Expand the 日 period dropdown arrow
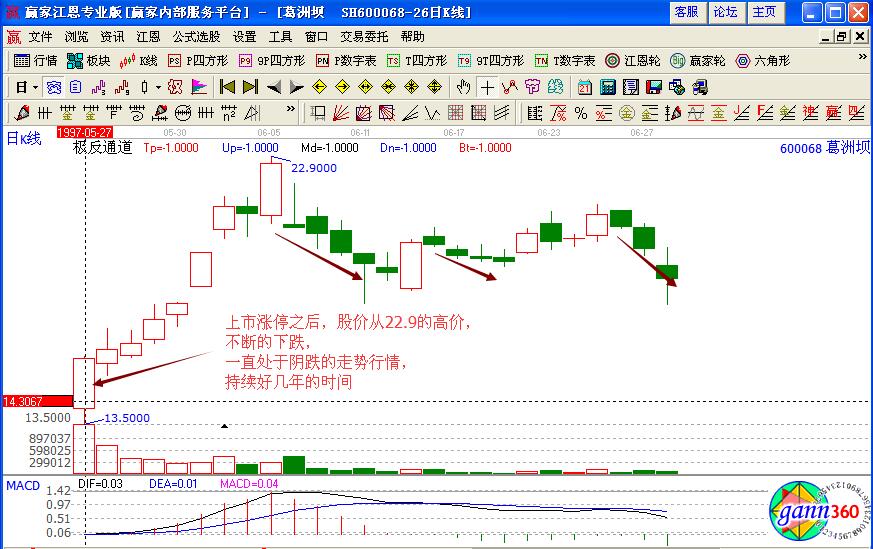873x549 pixels. pyautogui.click(x=33, y=86)
